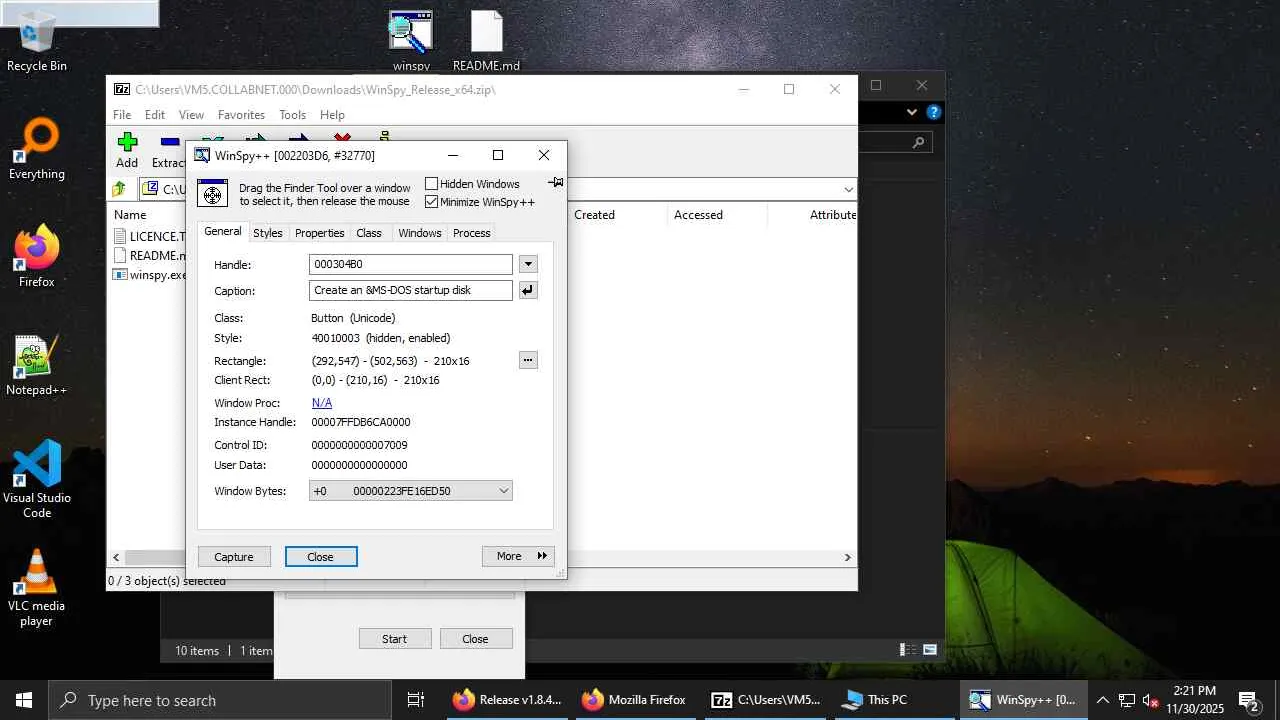This screenshot has width=1280, height=720.
Task: Switch to details view in Explorer status bar
Action: tap(908, 650)
